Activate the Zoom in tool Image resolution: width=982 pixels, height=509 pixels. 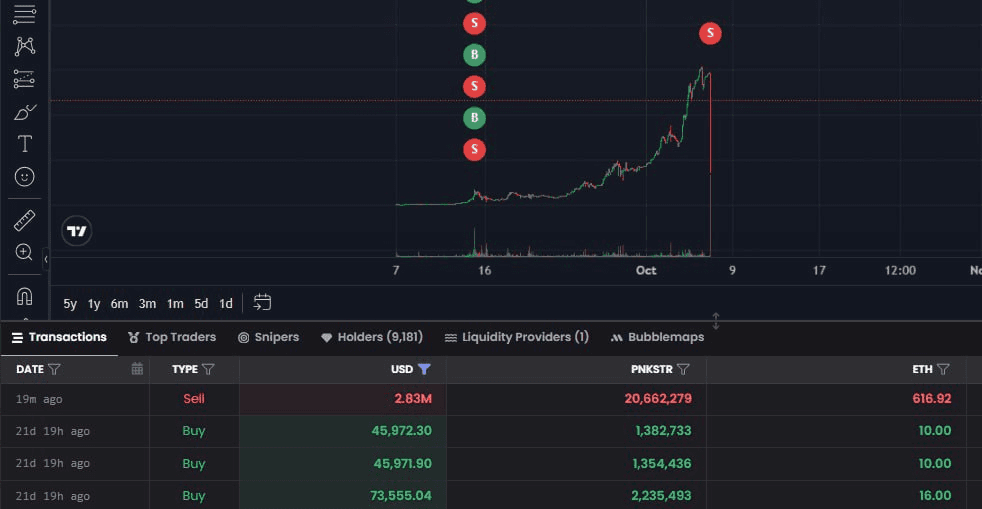click(x=24, y=252)
